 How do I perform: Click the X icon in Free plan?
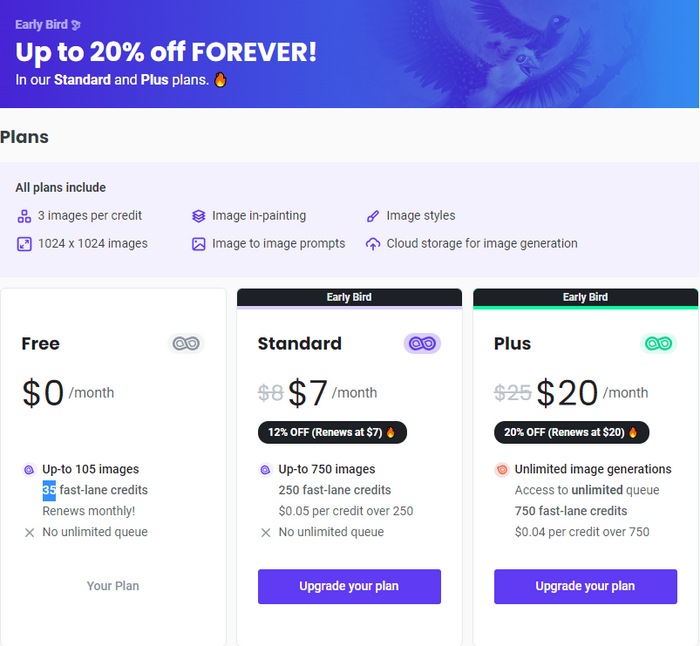pos(29,533)
